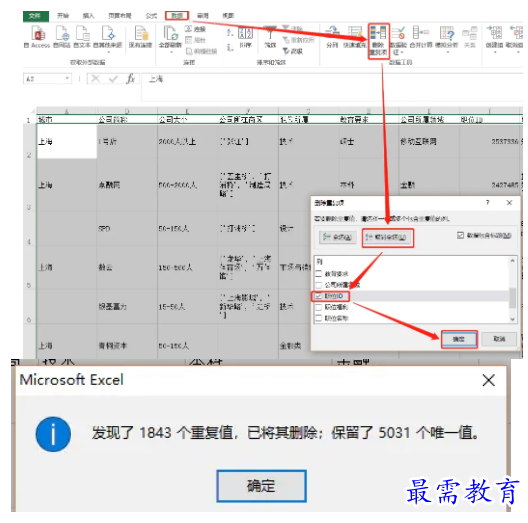The image size is (528, 523).
Task: Check the 职位福利 column checkbox
Action: [318, 307]
